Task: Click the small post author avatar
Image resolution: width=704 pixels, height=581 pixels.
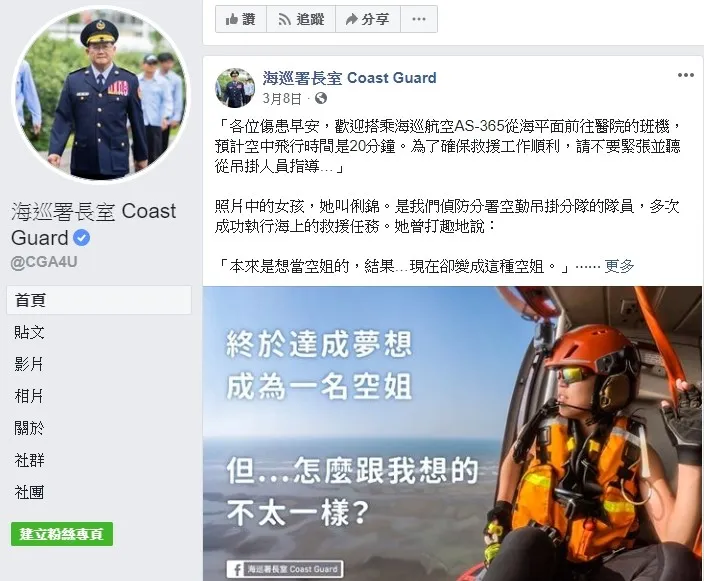Action: (235, 88)
